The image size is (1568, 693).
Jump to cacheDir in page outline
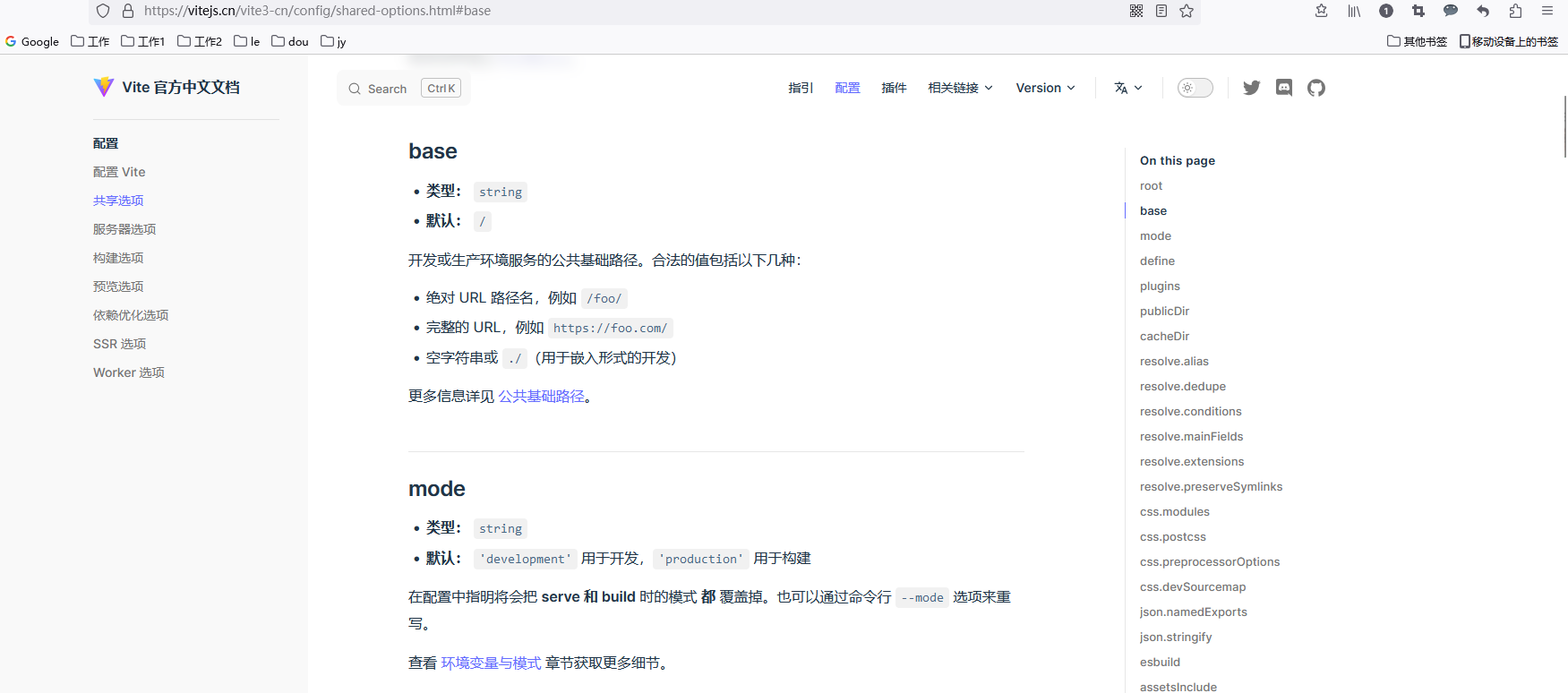pyautogui.click(x=1164, y=337)
